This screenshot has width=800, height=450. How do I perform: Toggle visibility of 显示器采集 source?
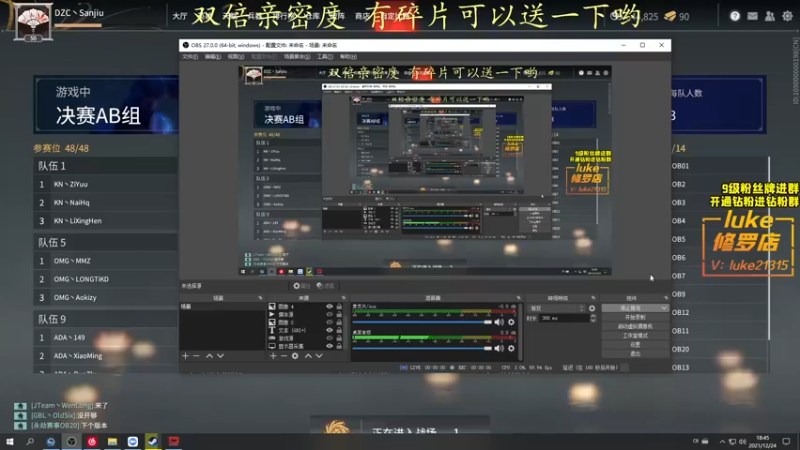pyautogui.click(x=329, y=346)
